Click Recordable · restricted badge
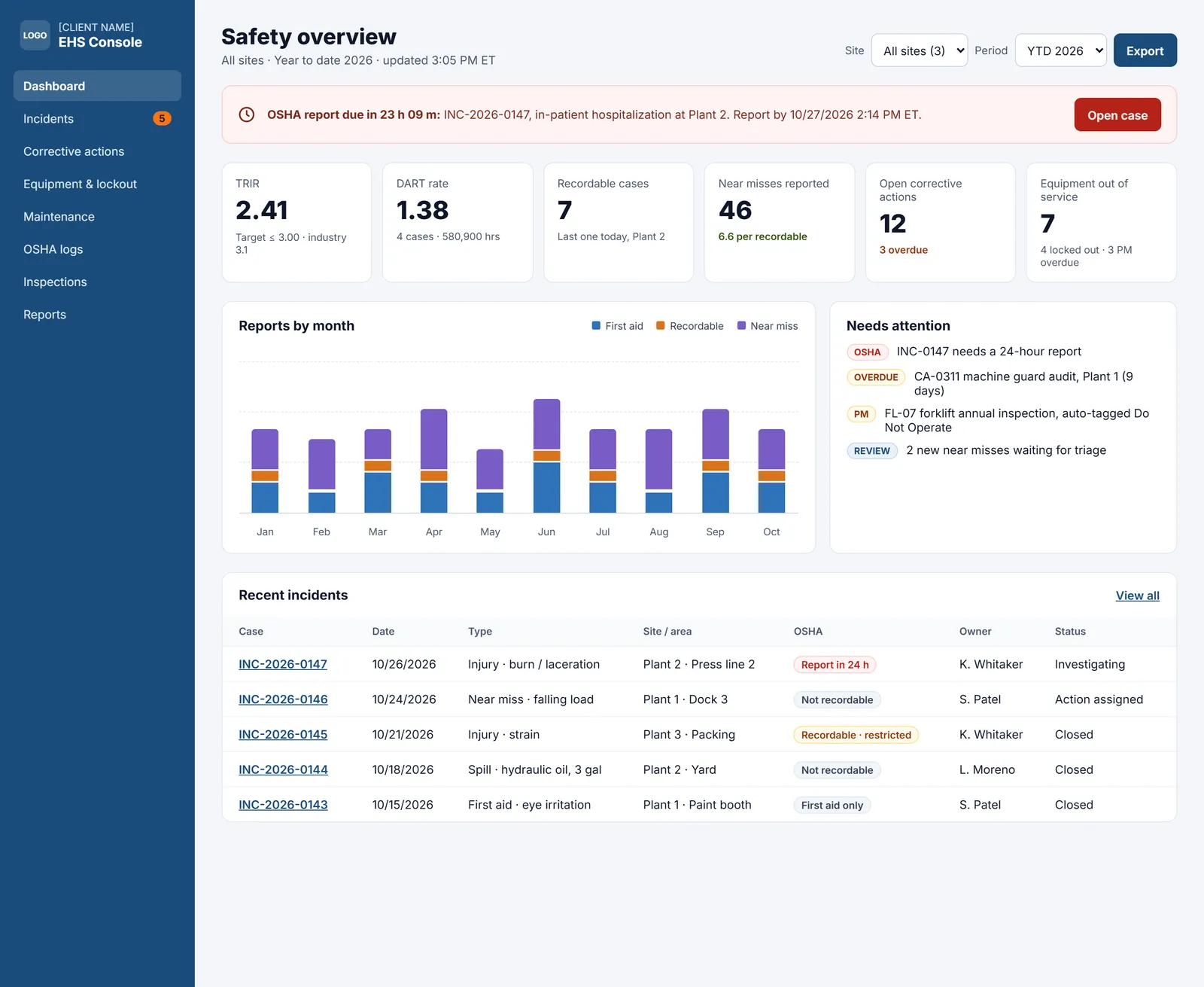This screenshot has width=1204, height=987. [856, 735]
